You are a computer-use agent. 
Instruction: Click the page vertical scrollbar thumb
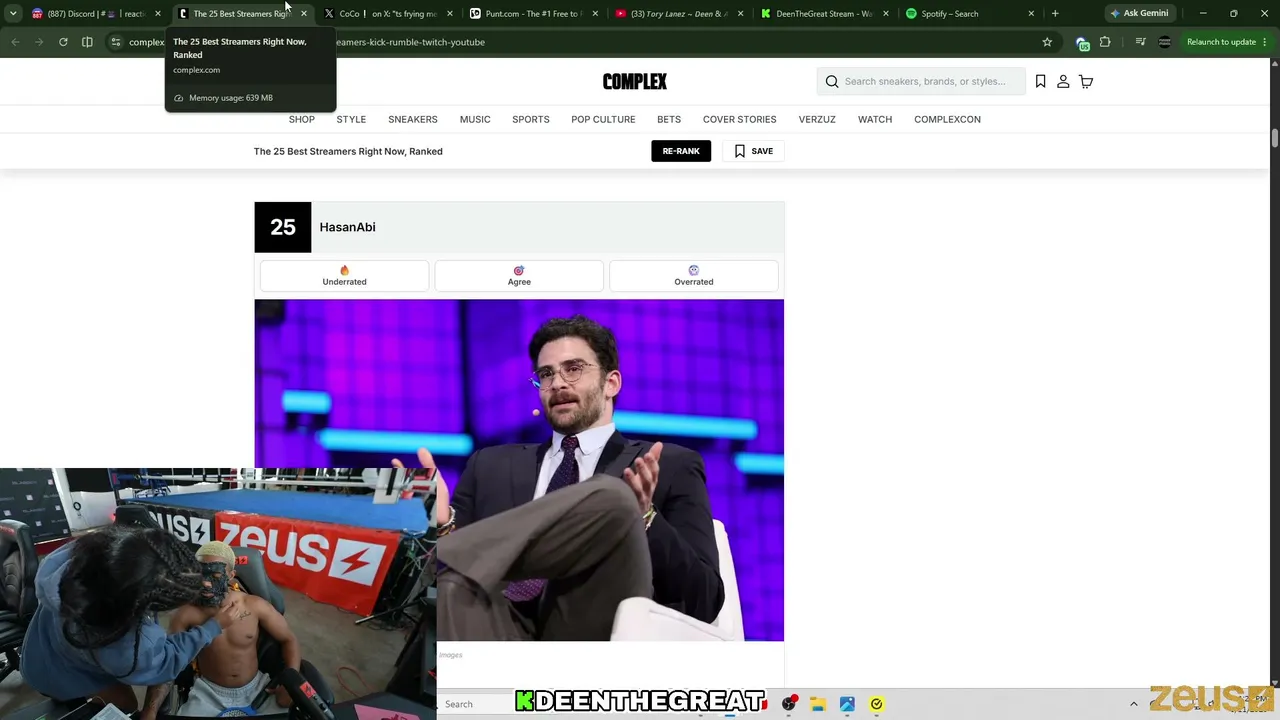point(1274,139)
